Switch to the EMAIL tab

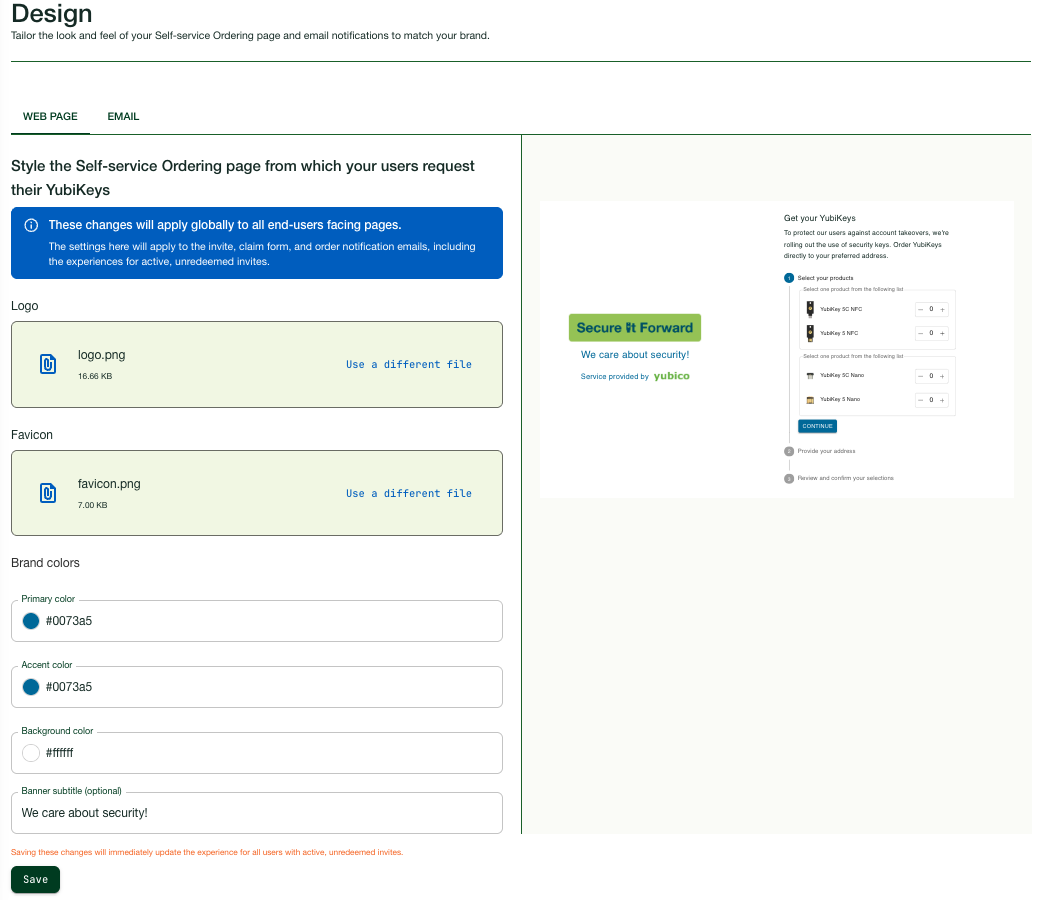pyautogui.click(x=123, y=116)
